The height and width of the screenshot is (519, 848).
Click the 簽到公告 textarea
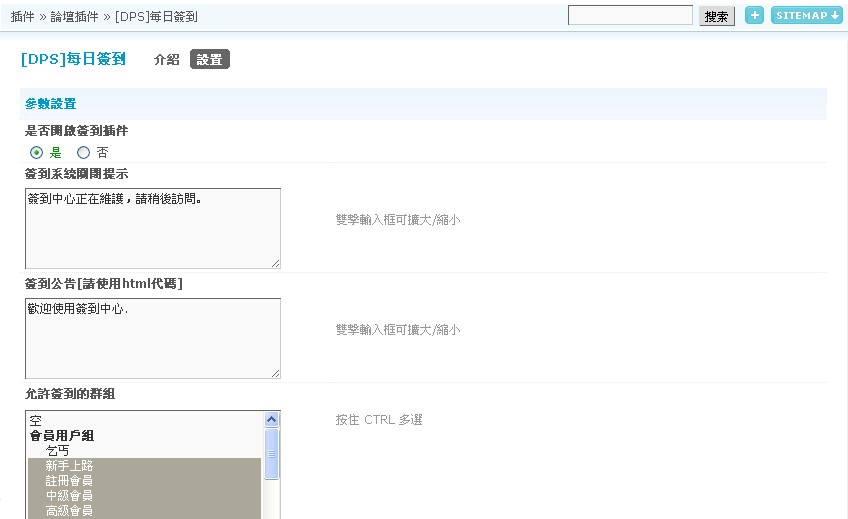click(153, 338)
